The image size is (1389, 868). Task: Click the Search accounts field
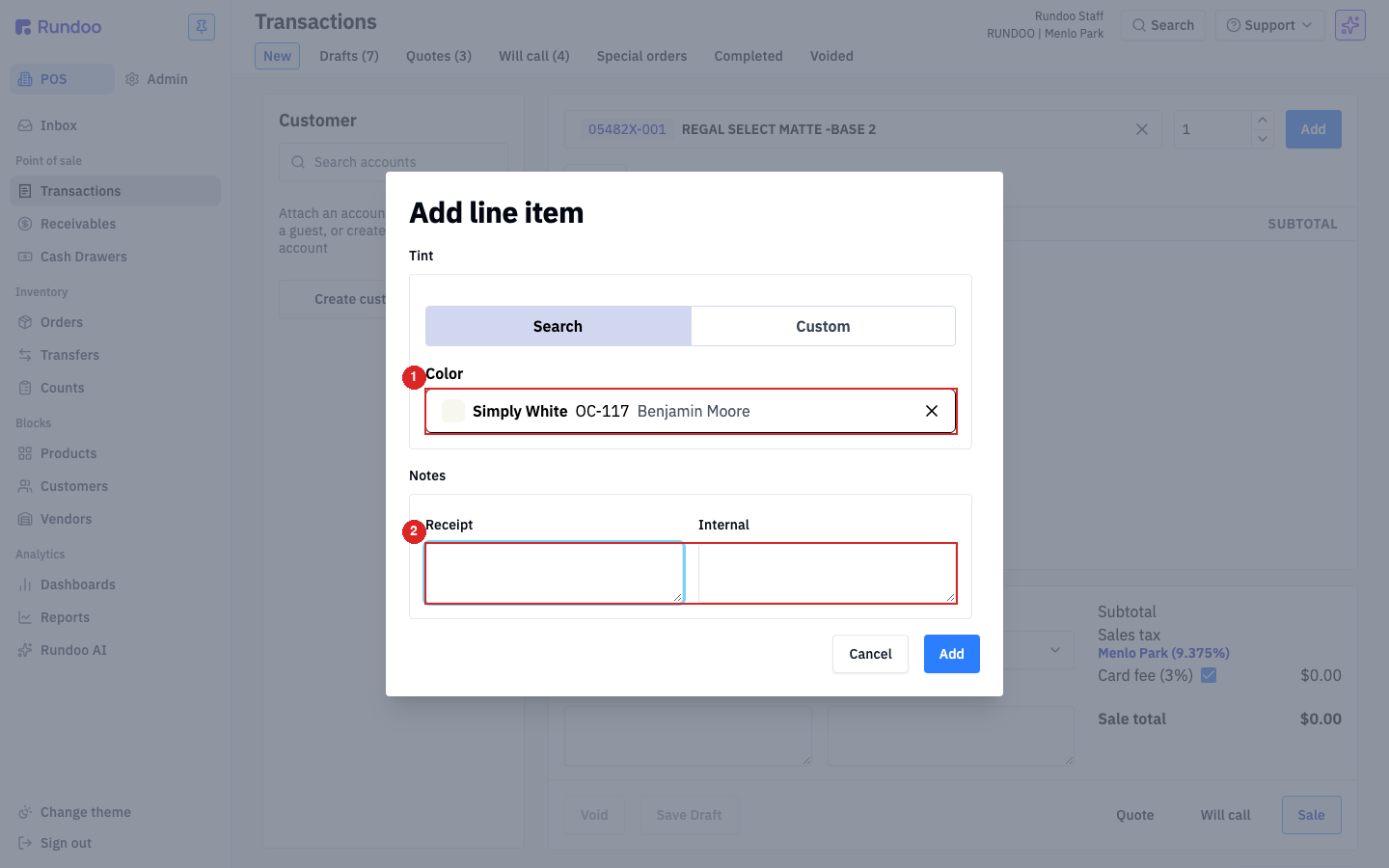[394, 162]
